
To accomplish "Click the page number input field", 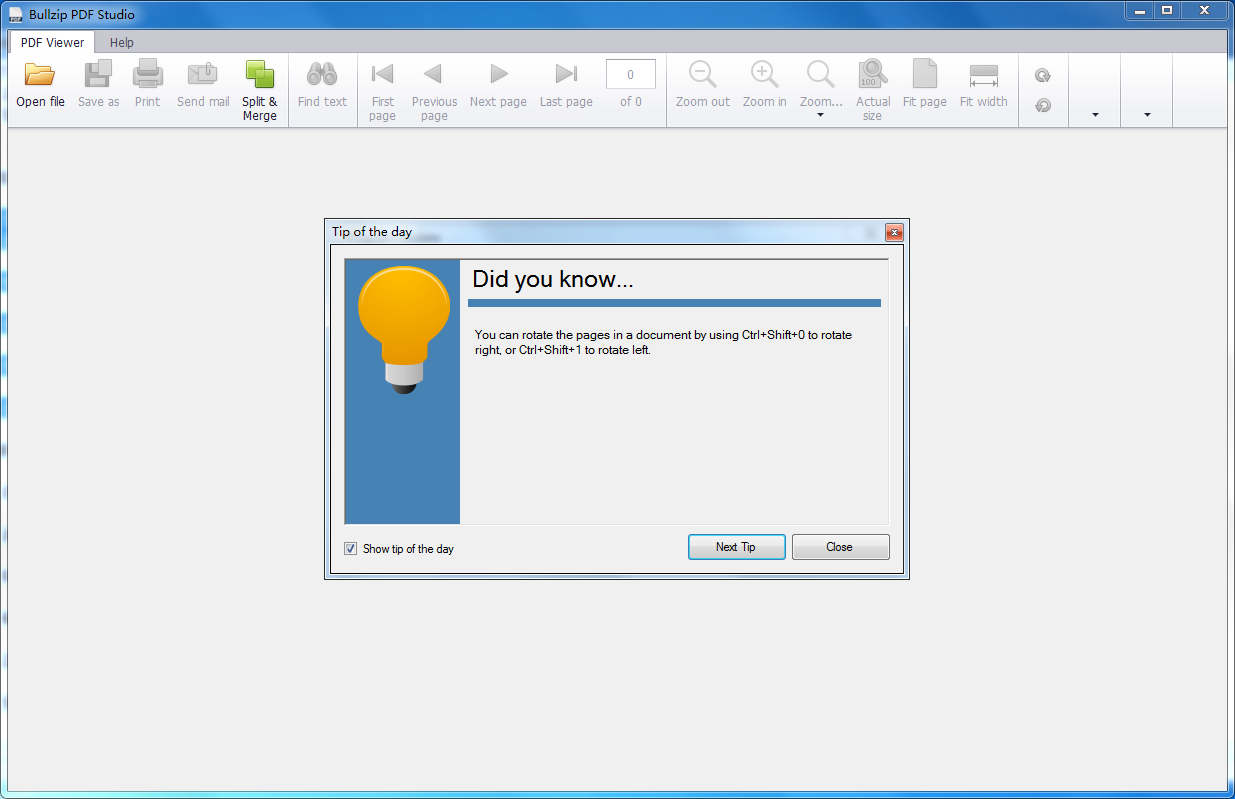I will (630, 74).
